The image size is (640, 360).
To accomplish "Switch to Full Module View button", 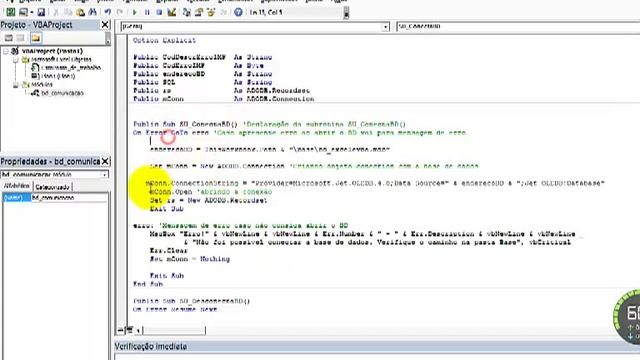I will 129,330.
